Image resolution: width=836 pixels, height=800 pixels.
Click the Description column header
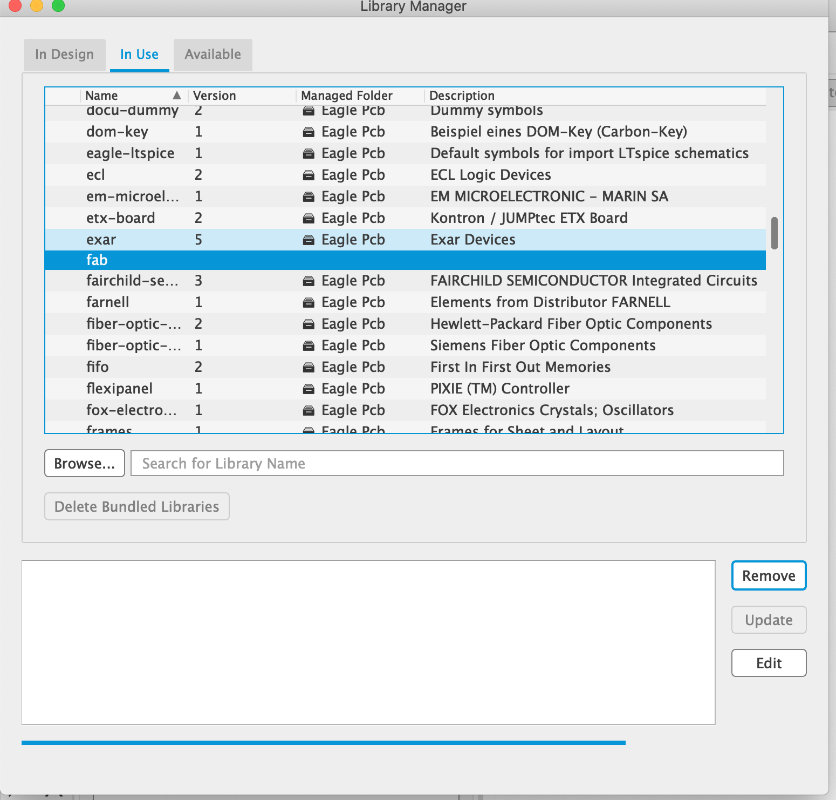click(x=596, y=95)
